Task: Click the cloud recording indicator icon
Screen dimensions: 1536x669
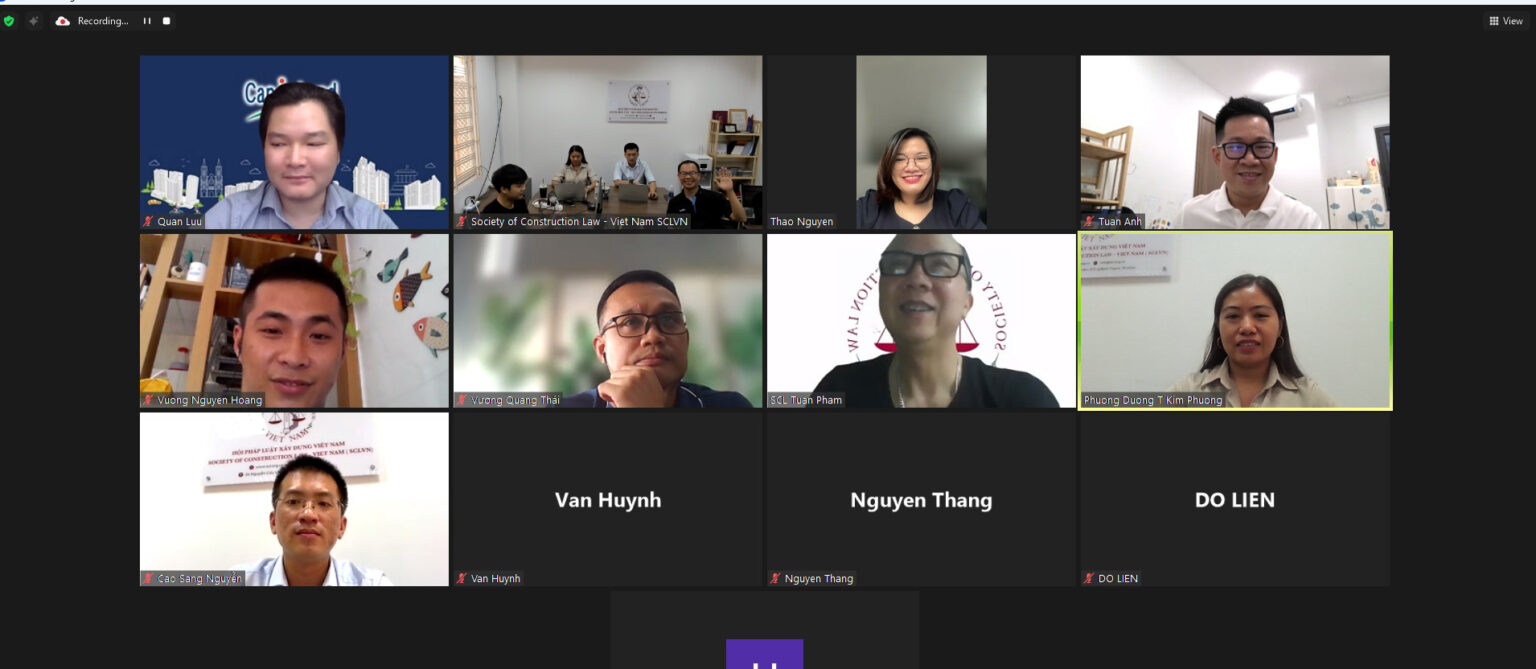Action: [63, 21]
